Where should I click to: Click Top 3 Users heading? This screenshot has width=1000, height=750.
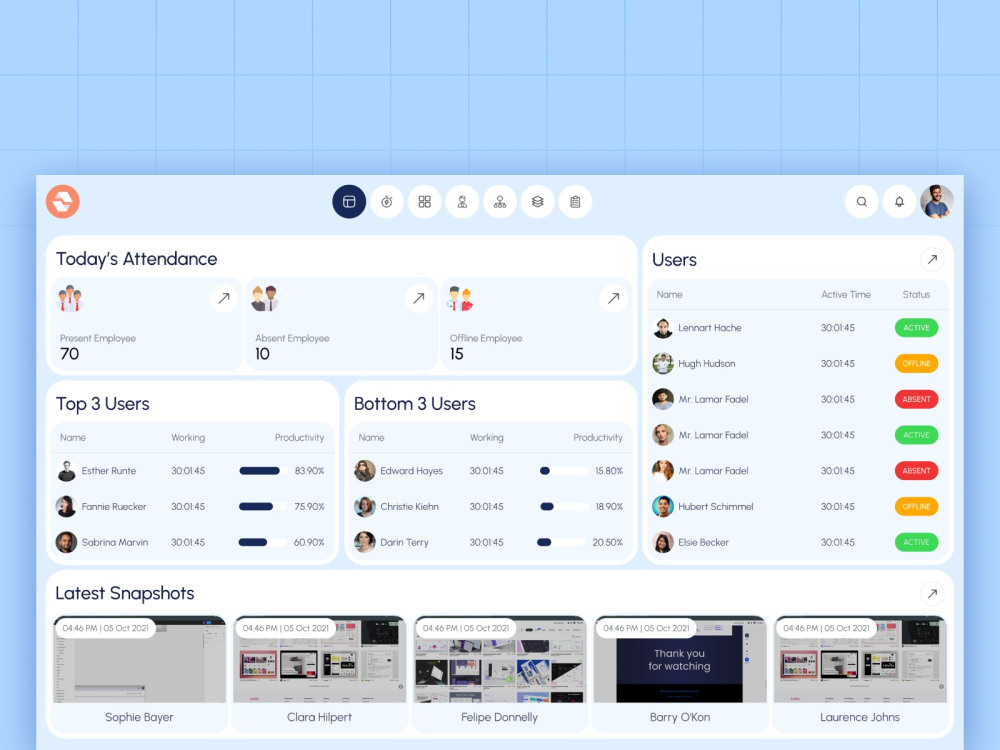[x=103, y=404]
